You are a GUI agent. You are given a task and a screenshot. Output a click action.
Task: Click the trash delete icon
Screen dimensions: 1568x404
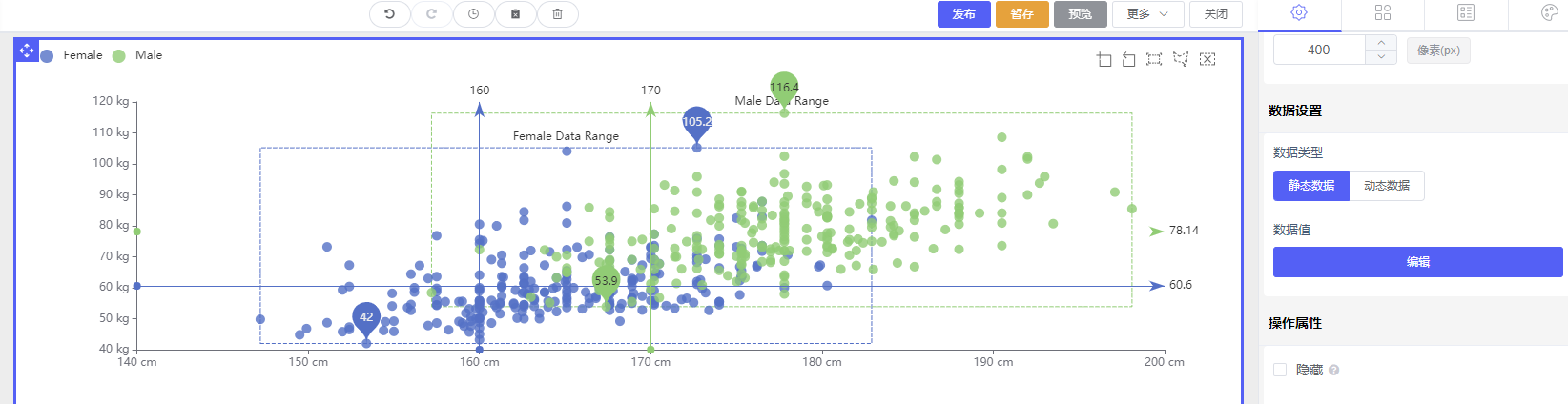[x=557, y=14]
